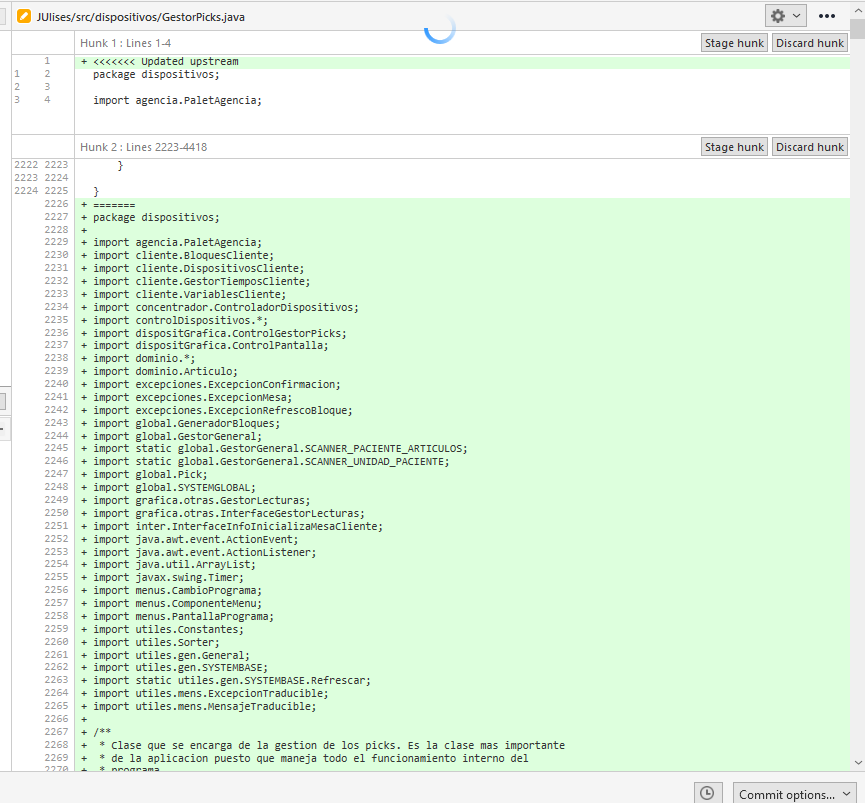Stage hunk 2 covering lines 2223-4418
Screen dimensions: 865x803
(734, 147)
